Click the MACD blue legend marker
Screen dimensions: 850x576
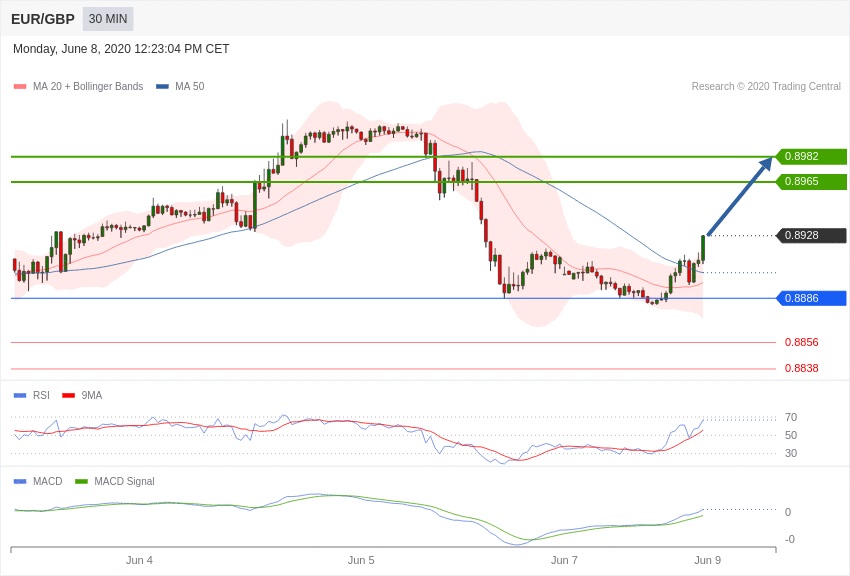click(20, 481)
